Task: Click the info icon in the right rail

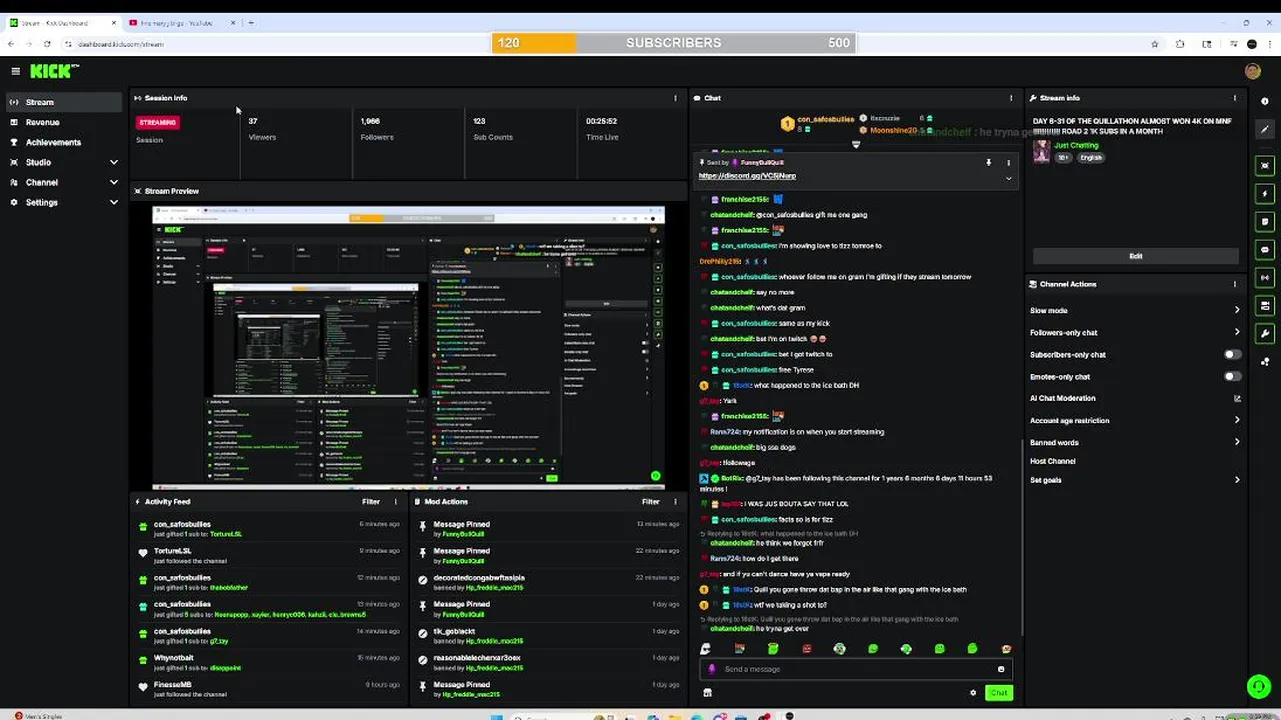Action: pos(1265,102)
